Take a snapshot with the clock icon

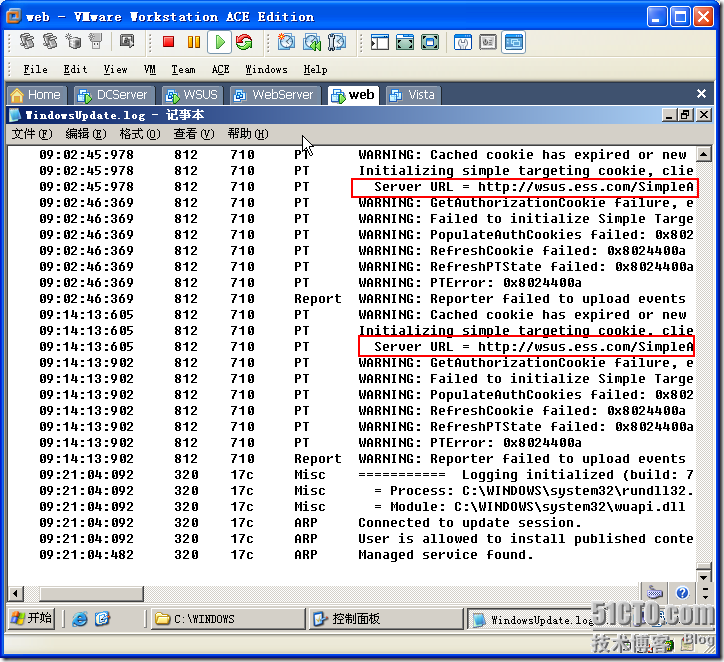click(286, 42)
